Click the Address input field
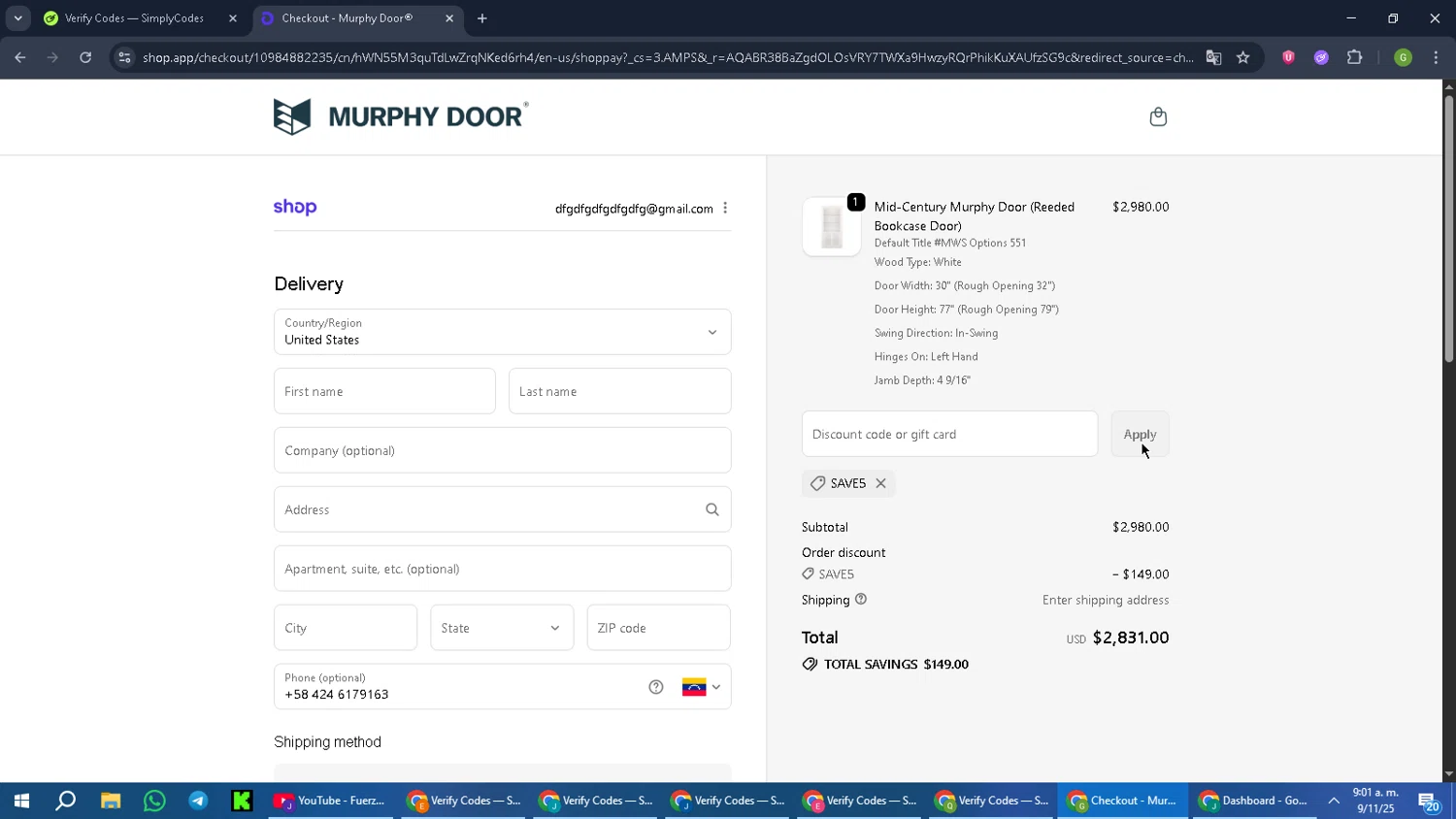Viewport: 1456px width, 819px height. (503, 509)
